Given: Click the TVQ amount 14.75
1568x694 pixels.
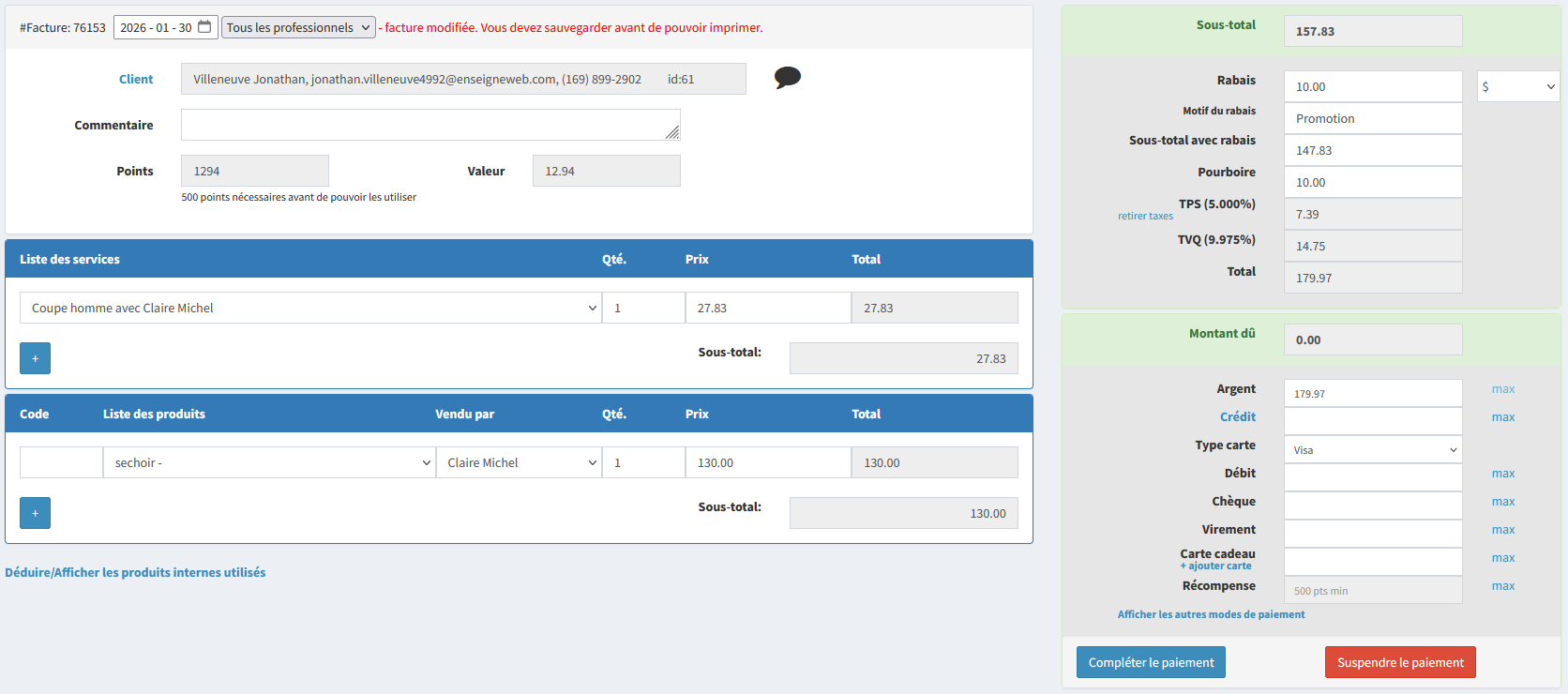Looking at the screenshot, I should (x=1373, y=246).
